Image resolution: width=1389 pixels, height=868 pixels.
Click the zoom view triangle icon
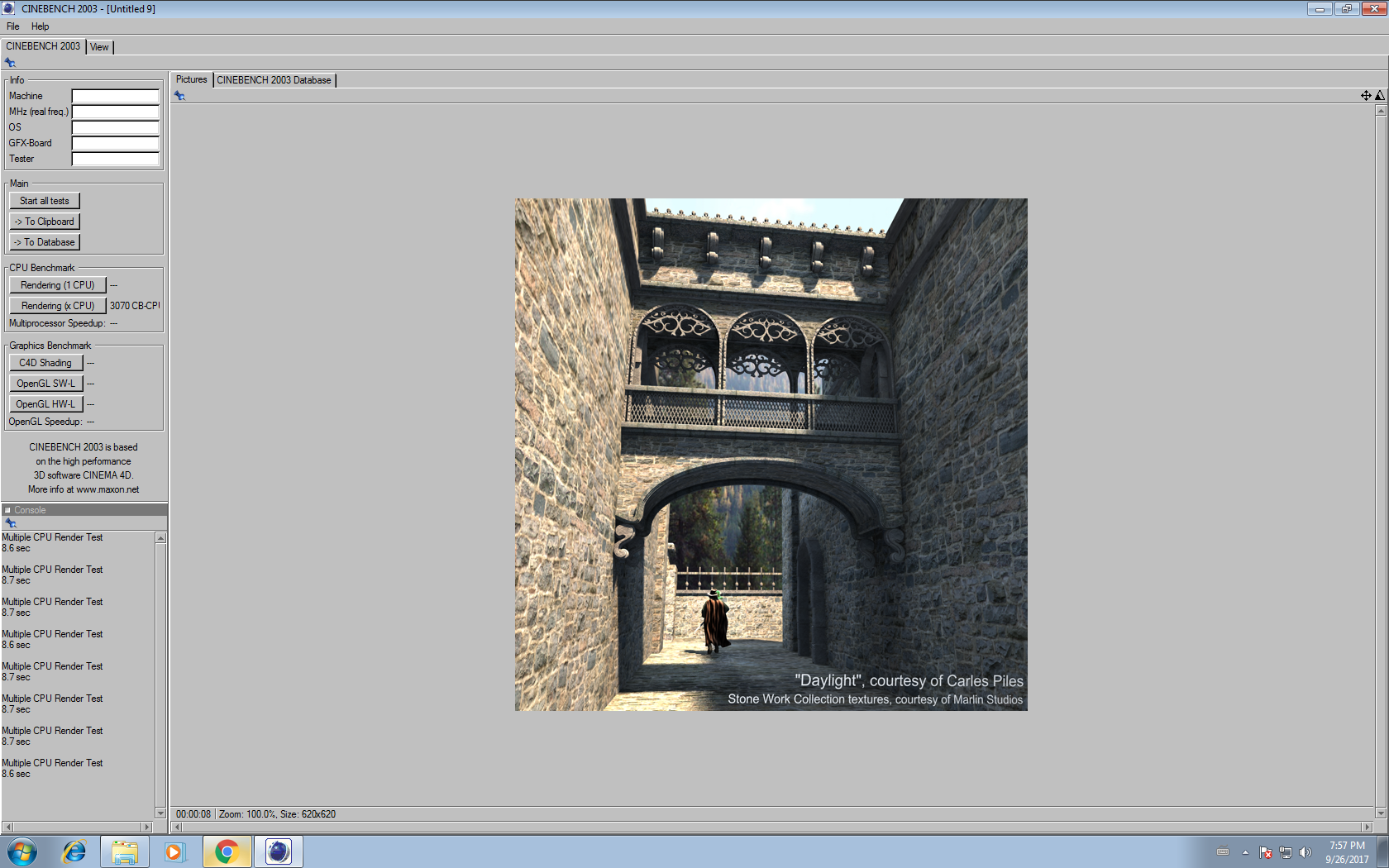coord(1379,96)
